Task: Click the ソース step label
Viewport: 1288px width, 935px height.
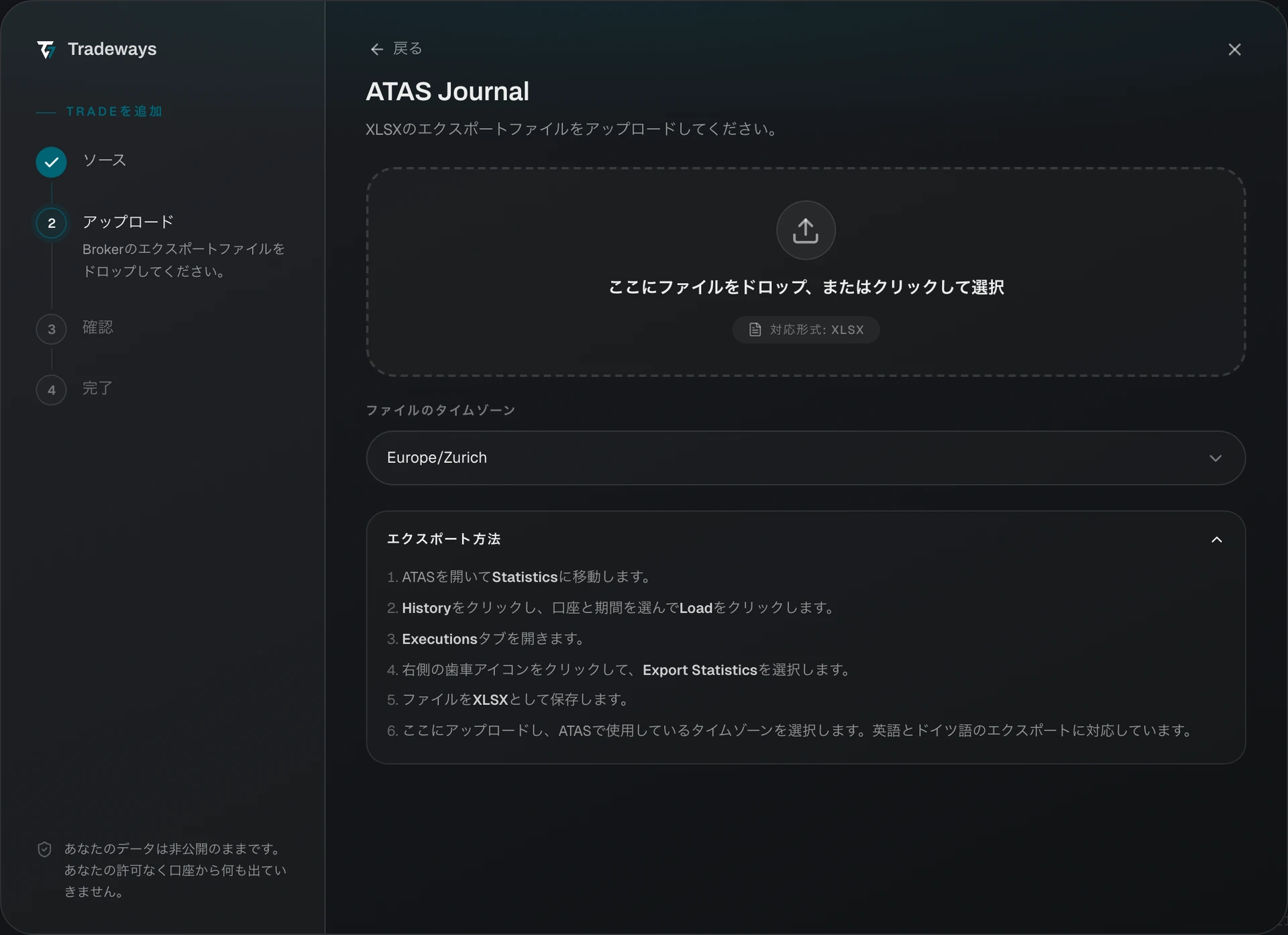Action: point(104,160)
